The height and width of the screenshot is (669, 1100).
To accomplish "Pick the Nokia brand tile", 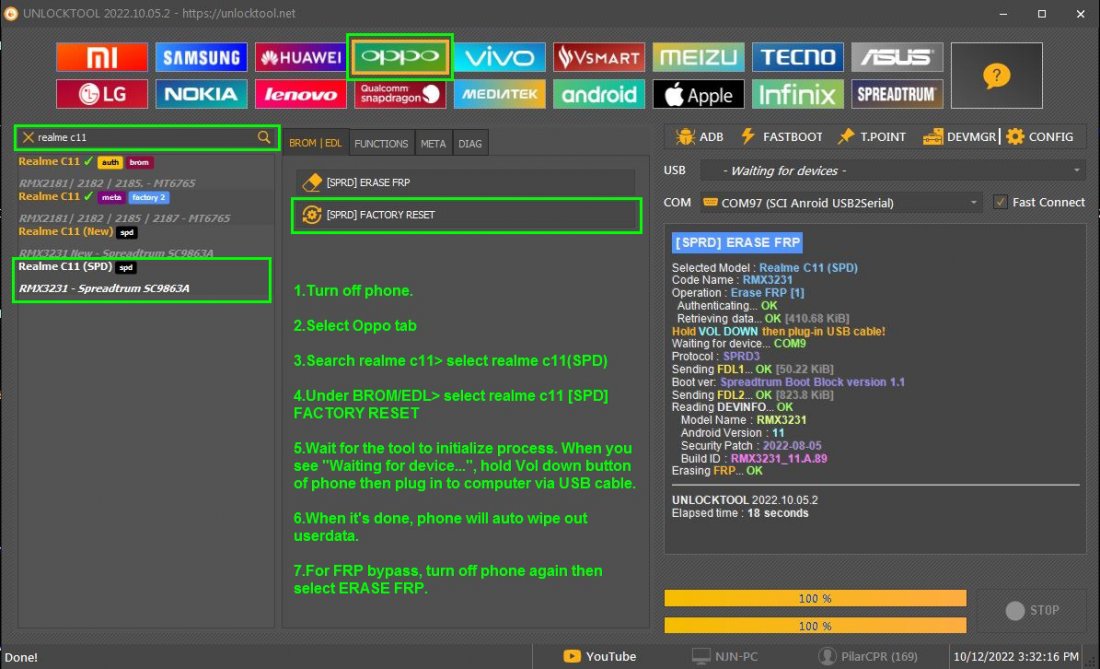I will pos(201,94).
